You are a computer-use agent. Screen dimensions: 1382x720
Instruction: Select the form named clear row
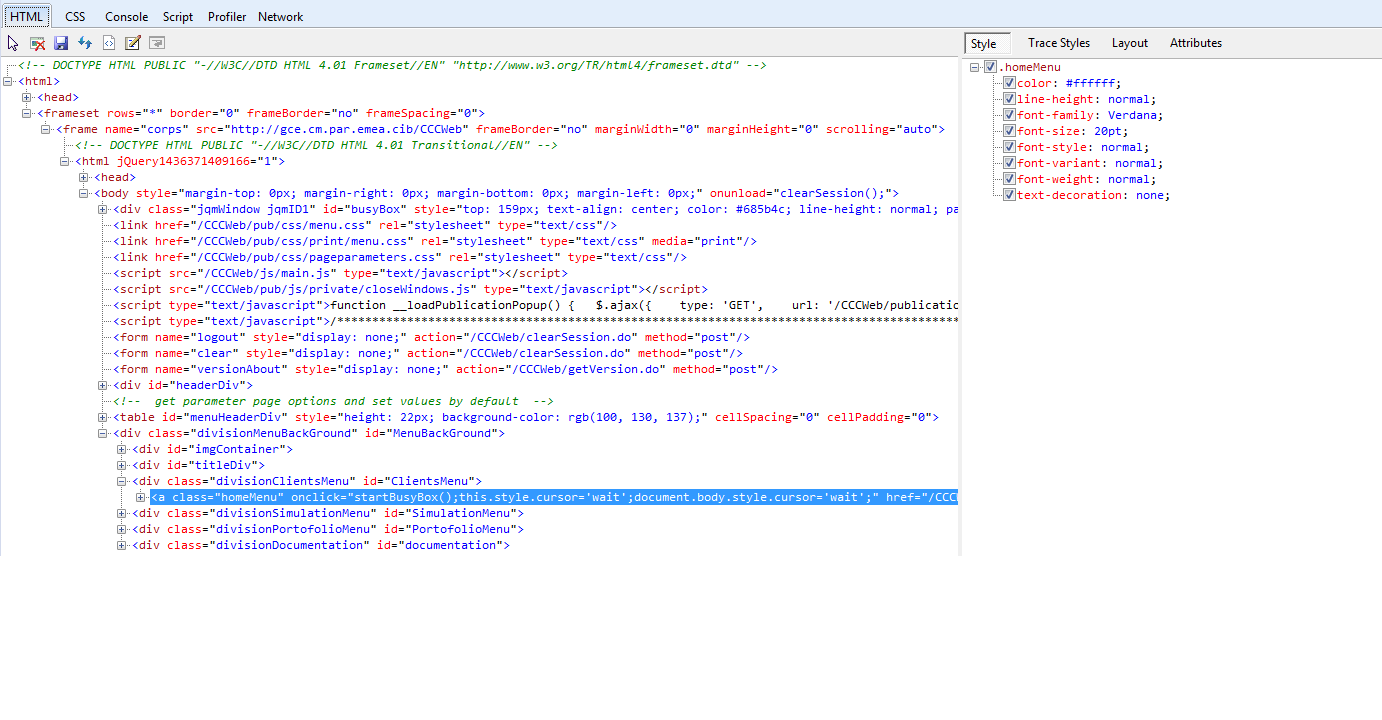[x=428, y=353]
